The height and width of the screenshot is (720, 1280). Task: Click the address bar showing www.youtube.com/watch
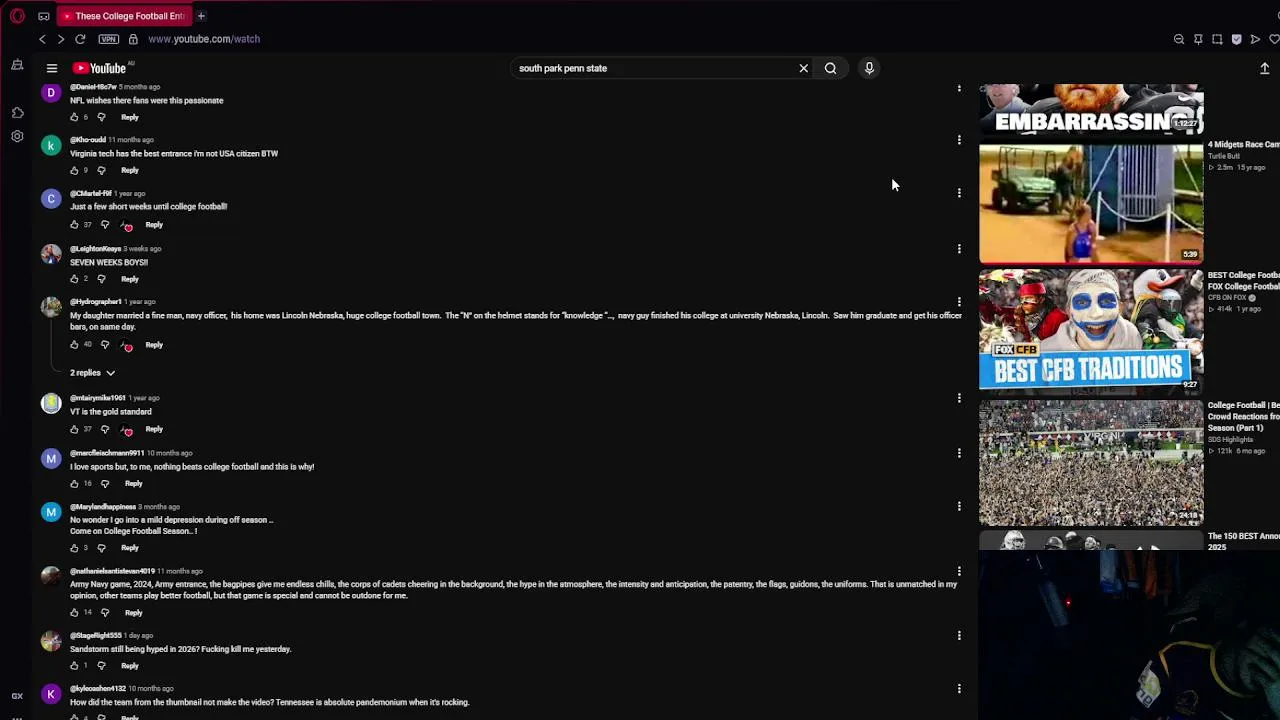coord(204,39)
